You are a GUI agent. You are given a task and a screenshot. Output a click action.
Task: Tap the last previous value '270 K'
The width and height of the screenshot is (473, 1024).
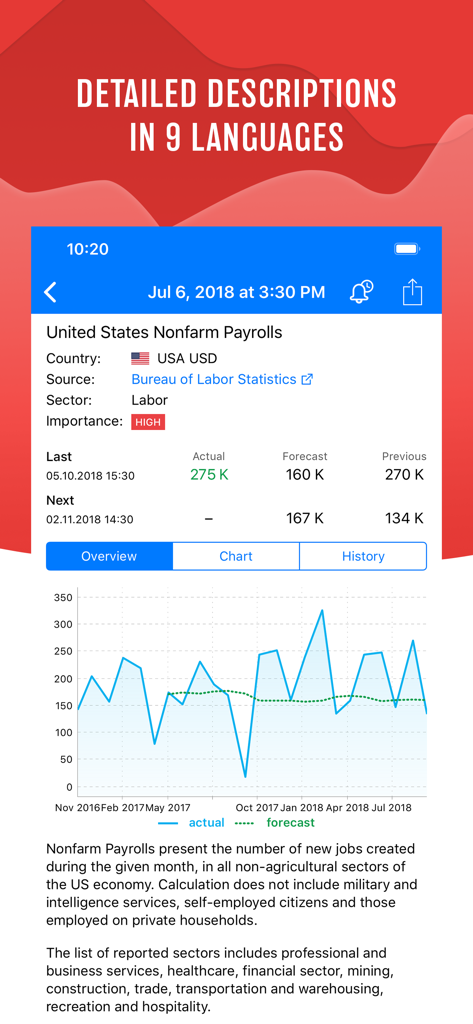(x=404, y=475)
